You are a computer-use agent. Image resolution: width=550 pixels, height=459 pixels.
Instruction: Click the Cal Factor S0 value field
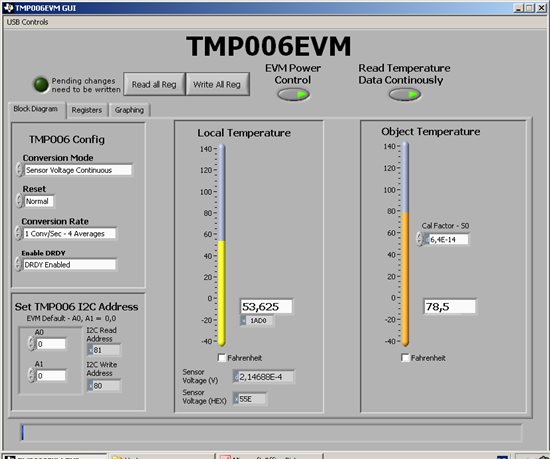pyautogui.click(x=448, y=240)
